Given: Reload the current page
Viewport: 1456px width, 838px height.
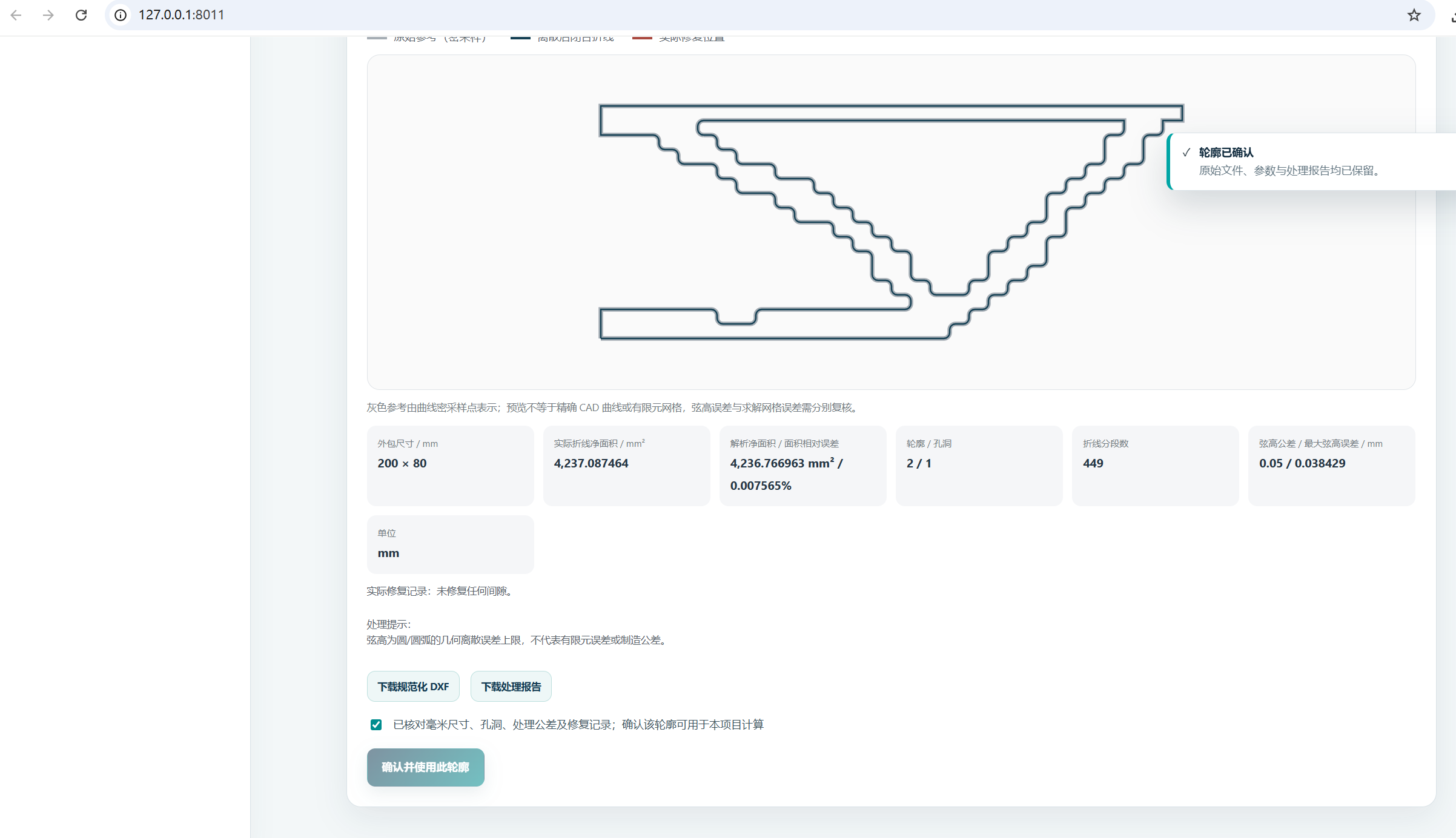Looking at the screenshot, I should tap(81, 15).
